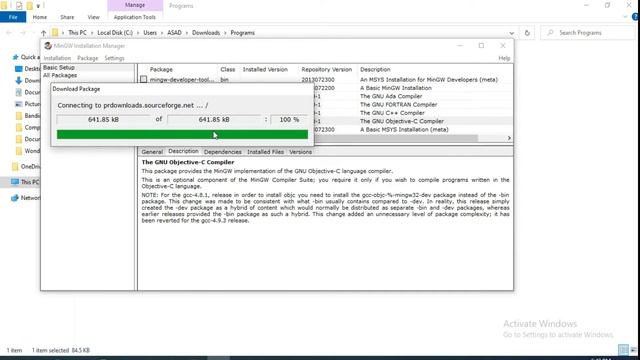Open the Help menu in MinGW
This screenshot has height=360, width=640.
point(504,58)
